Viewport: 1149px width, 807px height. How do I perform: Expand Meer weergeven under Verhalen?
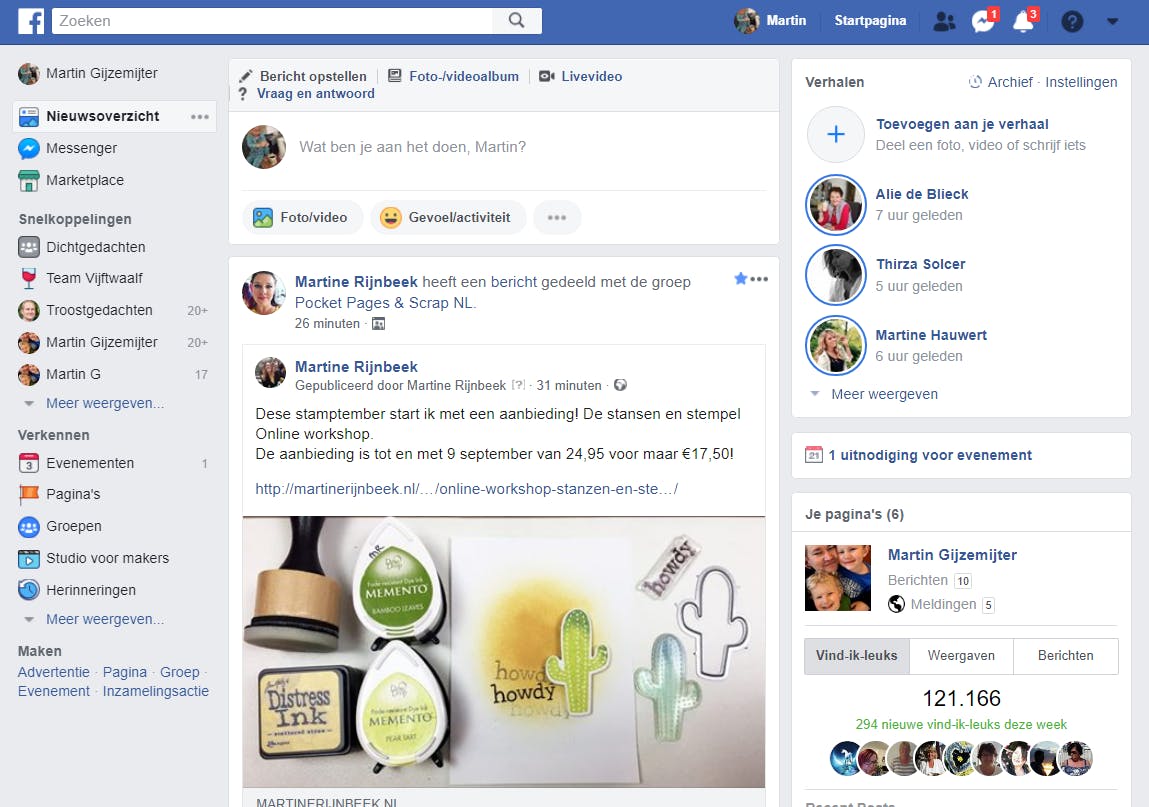(884, 394)
